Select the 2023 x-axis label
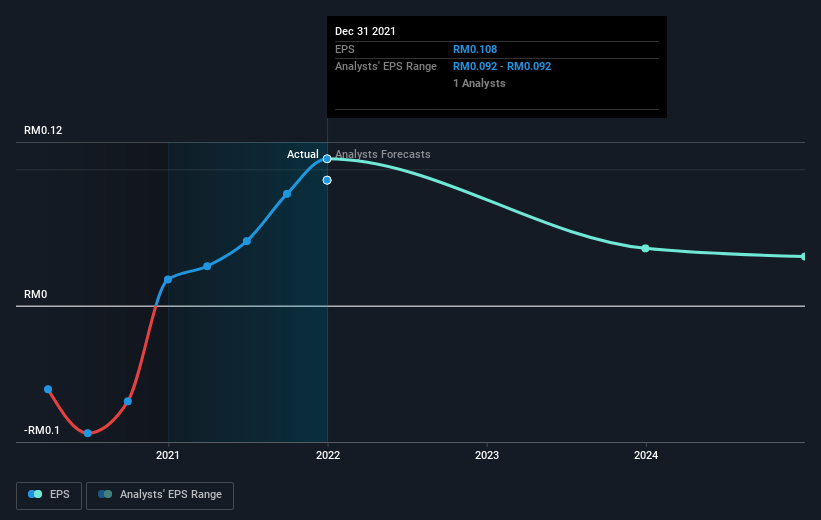Image resolution: width=821 pixels, height=520 pixels. pos(487,456)
